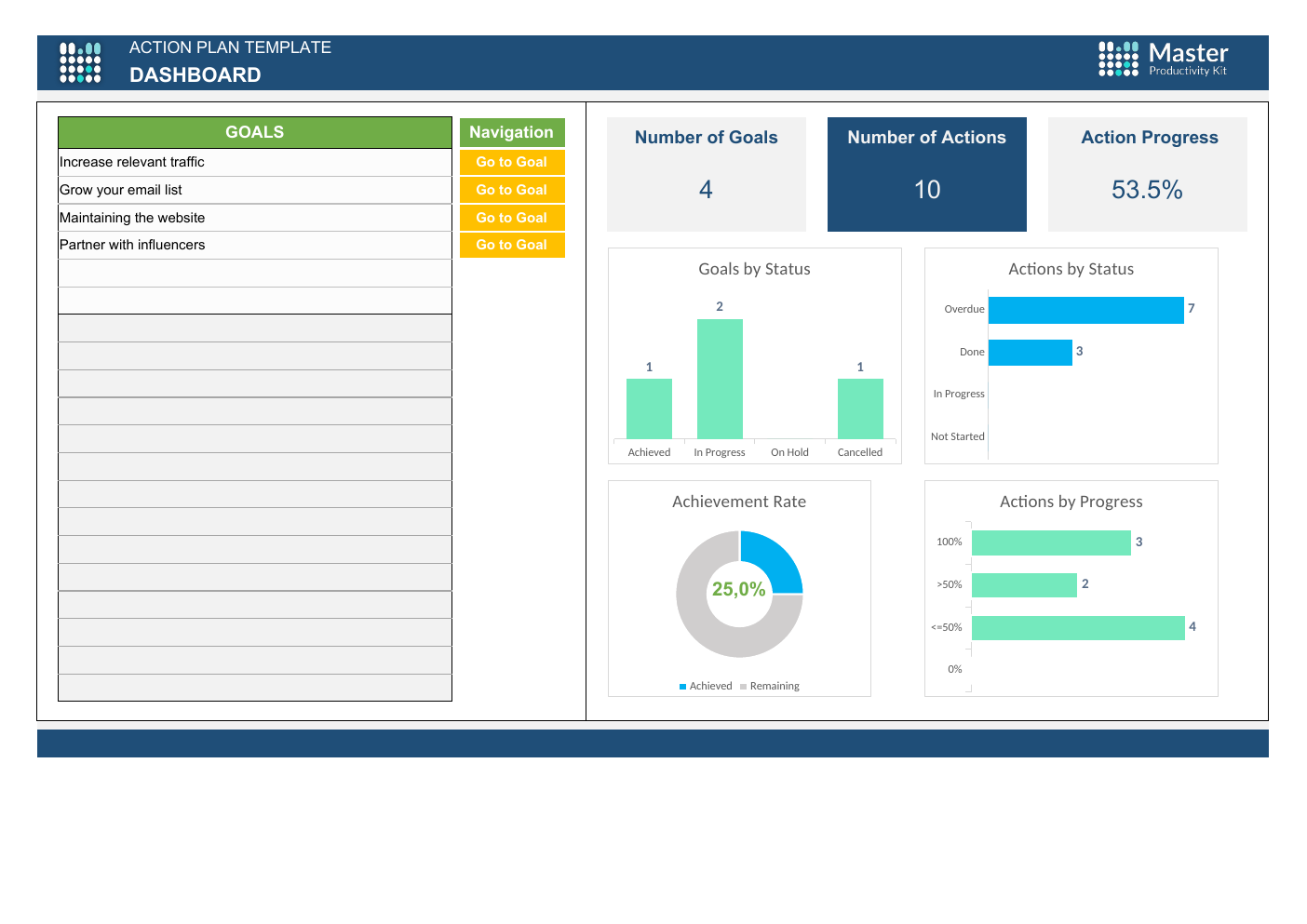Go to Goal for Maintaining the website
The image size is (1307, 924).
(512, 218)
